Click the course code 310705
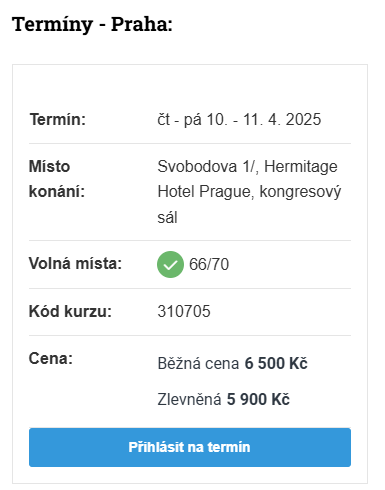The width and height of the screenshot is (385, 490). 184,311
